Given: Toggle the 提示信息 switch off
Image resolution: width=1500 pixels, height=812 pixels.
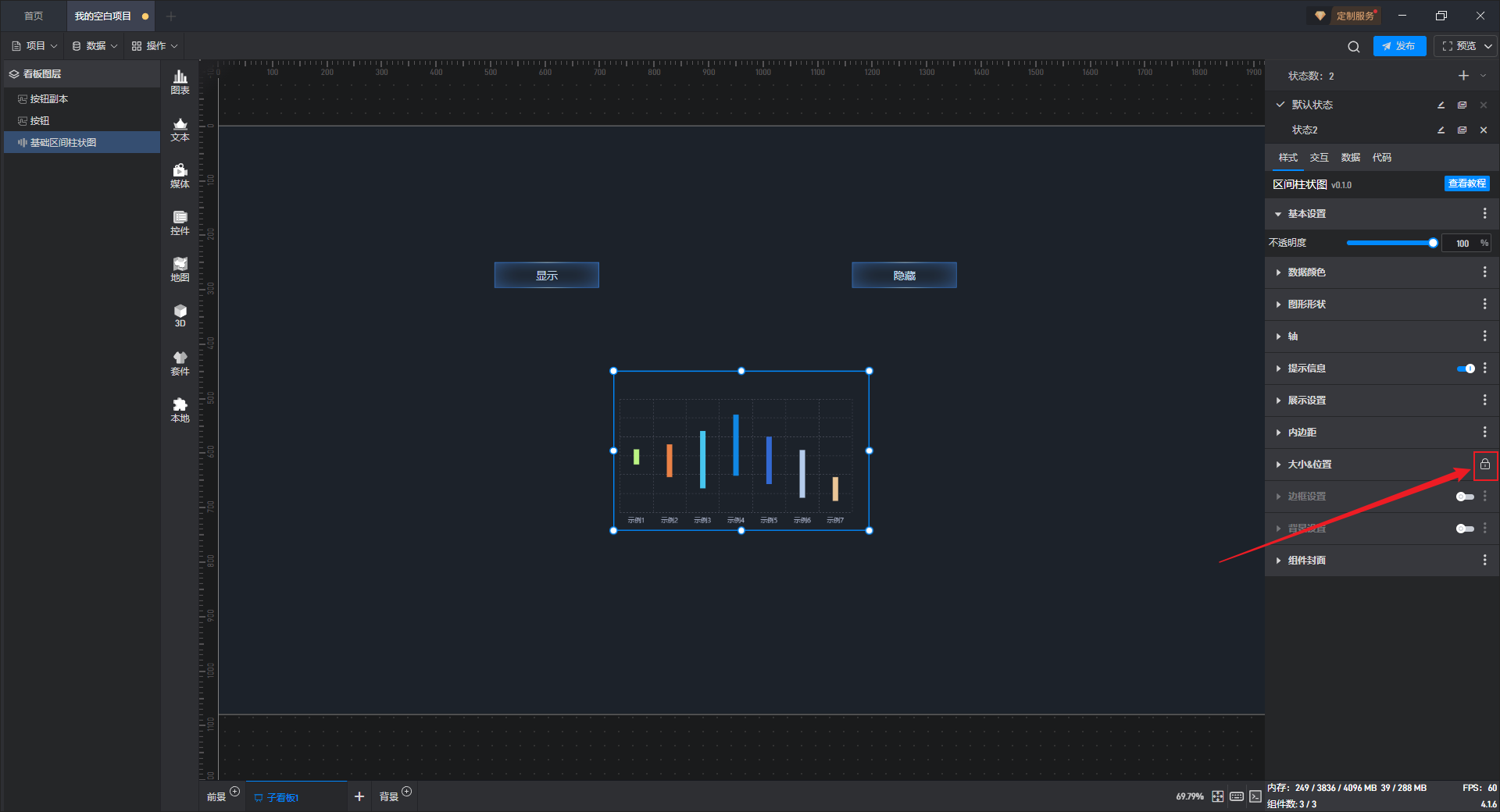Looking at the screenshot, I should pos(1466,369).
